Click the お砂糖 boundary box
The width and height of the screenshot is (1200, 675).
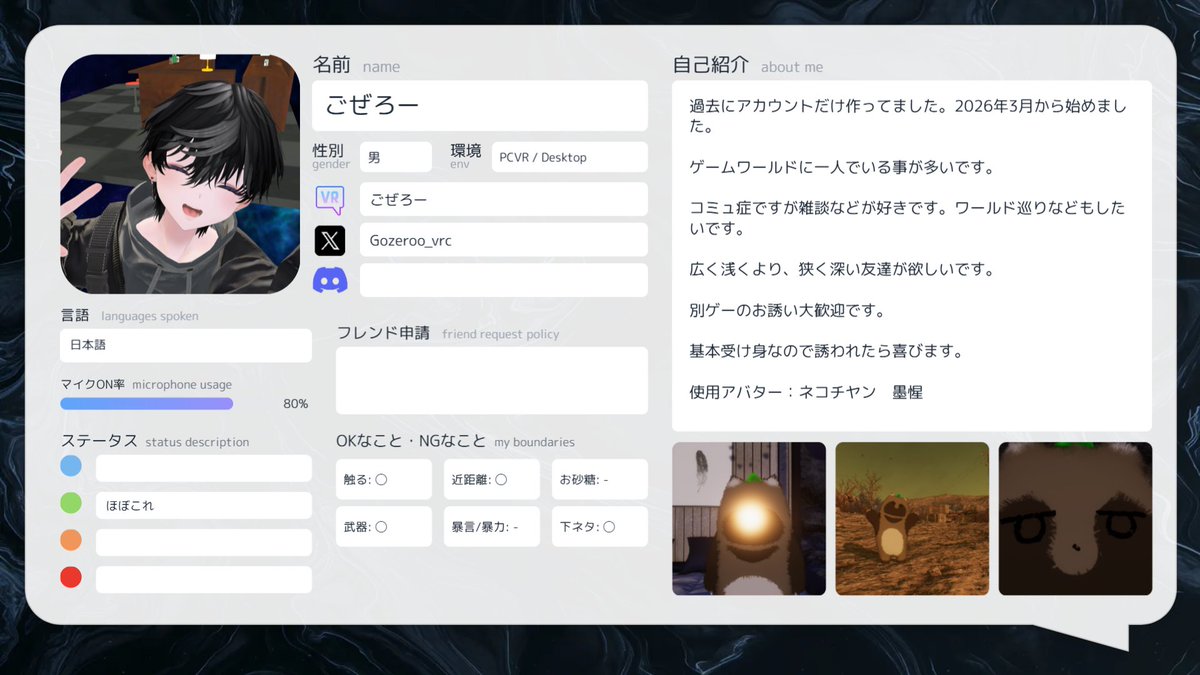(x=600, y=479)
